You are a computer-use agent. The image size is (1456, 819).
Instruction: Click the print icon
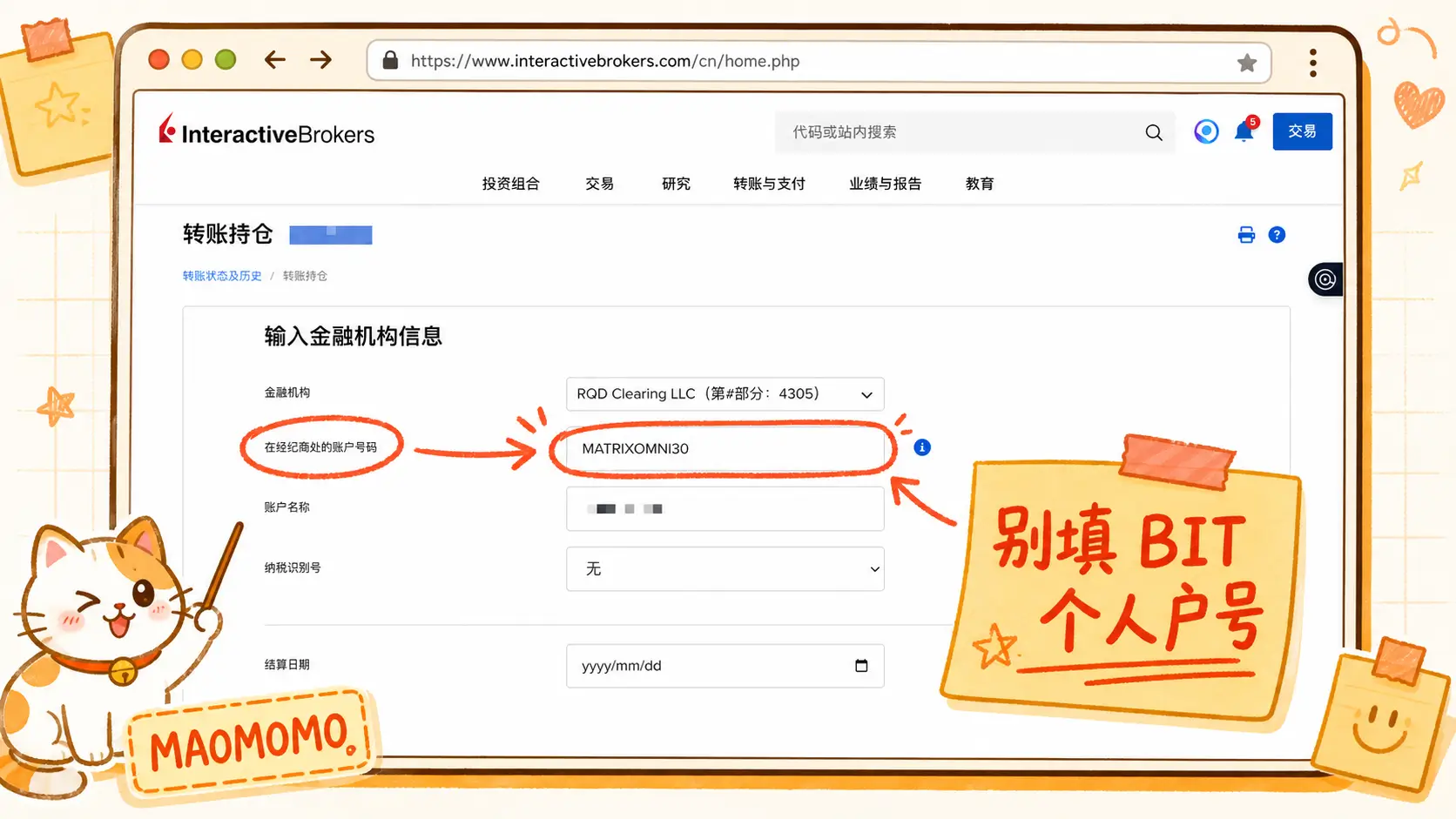1246,235
